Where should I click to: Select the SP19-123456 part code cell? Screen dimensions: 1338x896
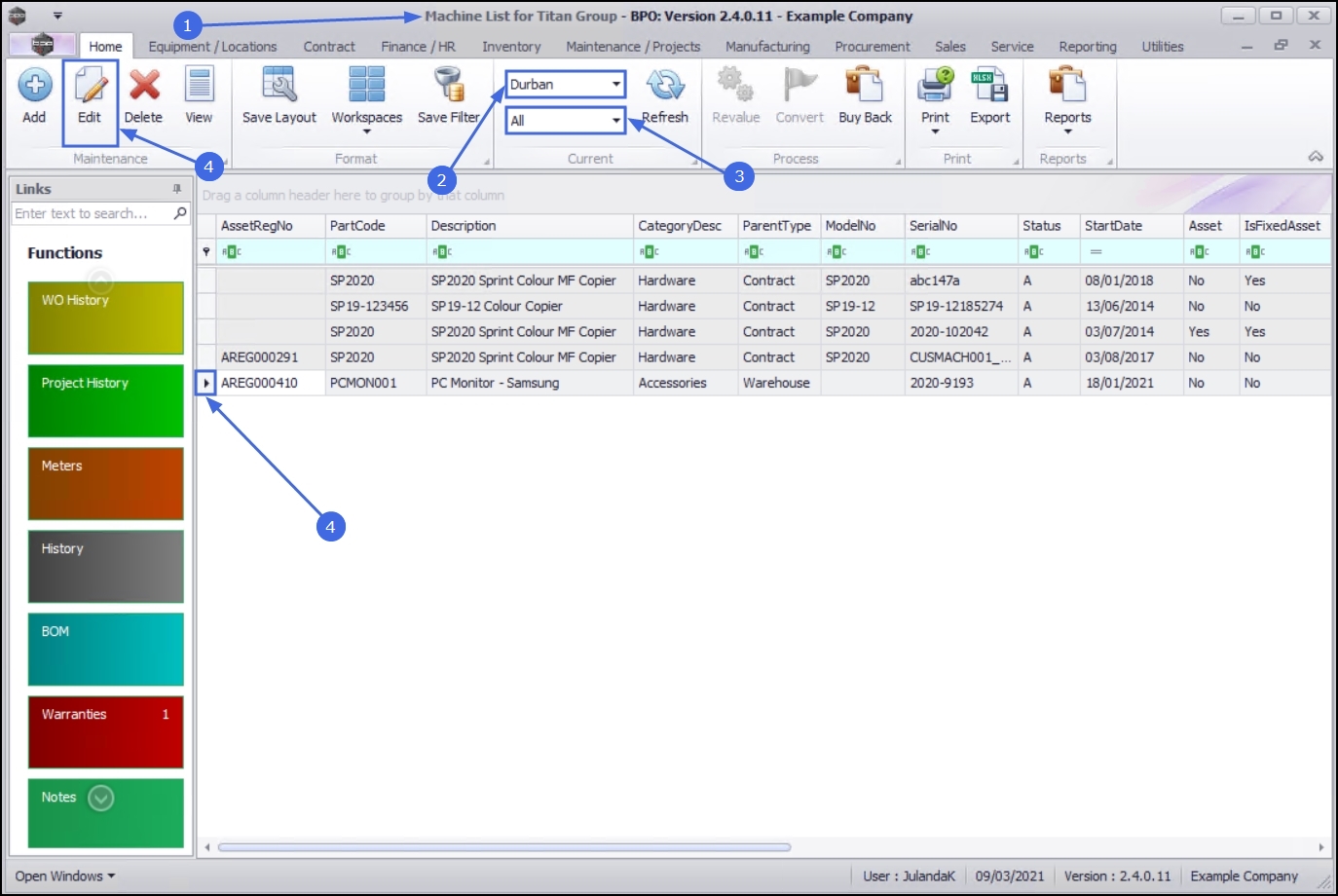[376, 306]
